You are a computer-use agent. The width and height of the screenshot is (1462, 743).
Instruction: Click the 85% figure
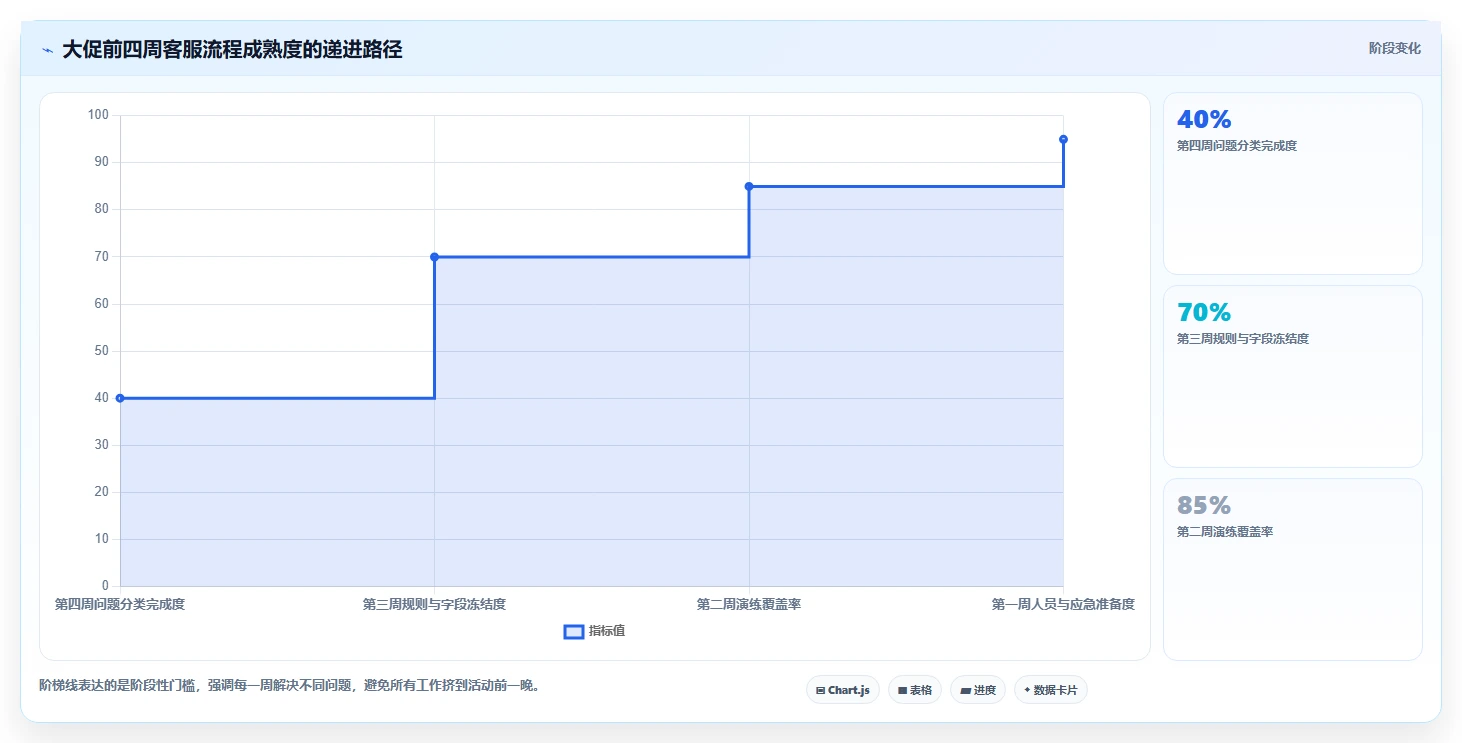(1204, 506)
